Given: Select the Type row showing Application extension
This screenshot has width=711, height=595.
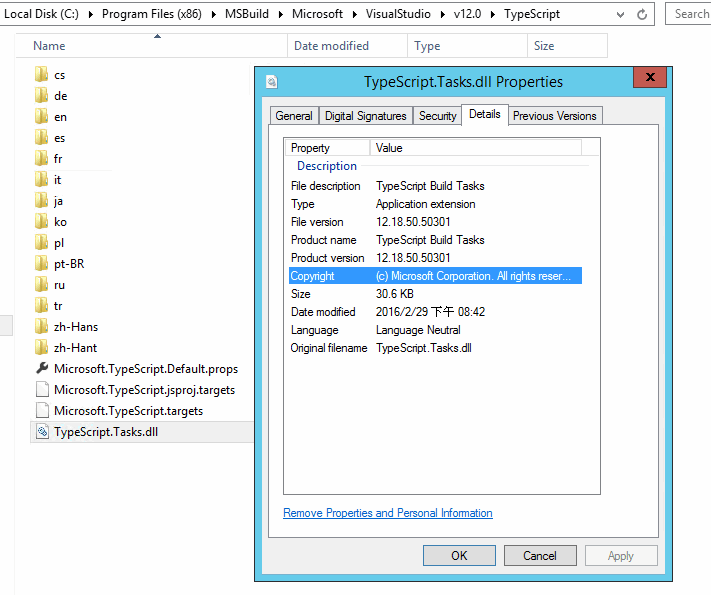Looking at the screenshot, I should 435,204.
